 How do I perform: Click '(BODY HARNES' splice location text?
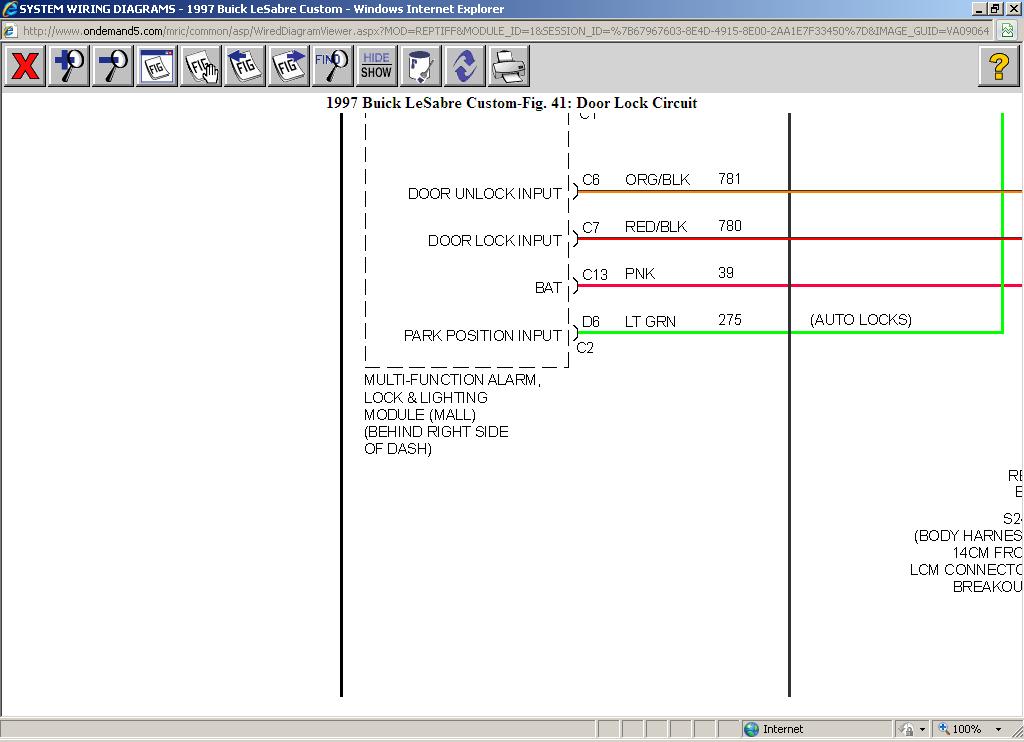pos(968,536)
